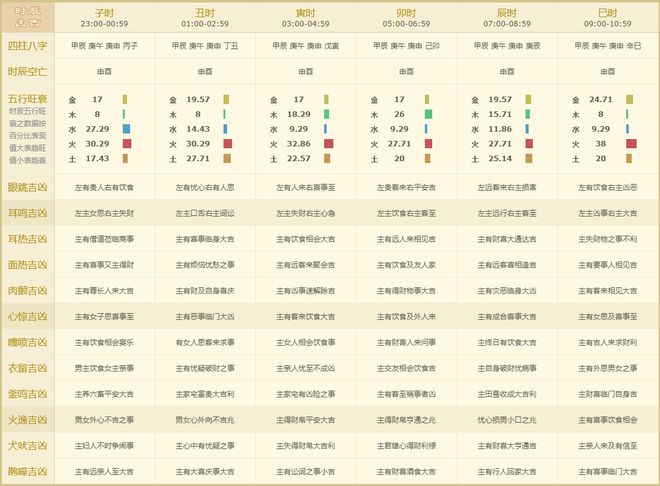Click cell 主失财物之事不利
This screenshot has width=660, height=486.
pos(607,239)
